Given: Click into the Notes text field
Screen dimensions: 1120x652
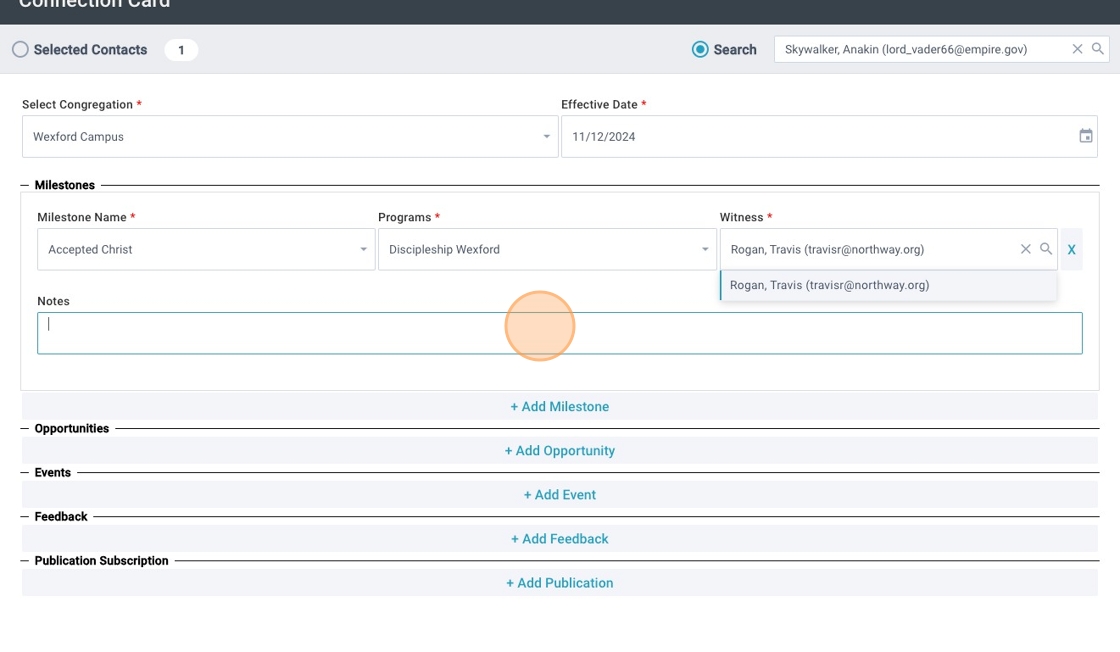Looking at the screenshot, I should (300, 333).
